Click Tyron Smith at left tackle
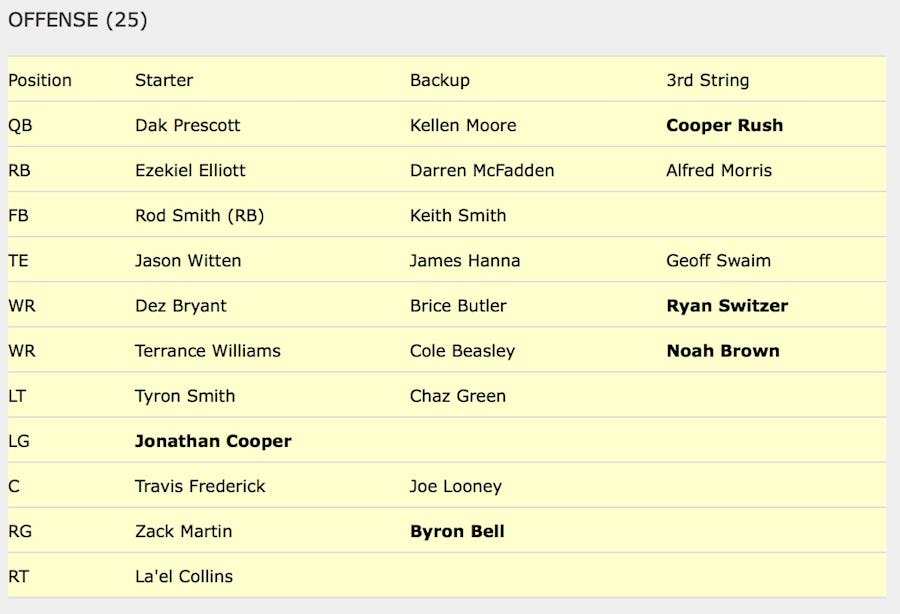Viewport: 900px width, 614px height. (x=185, y=395)
